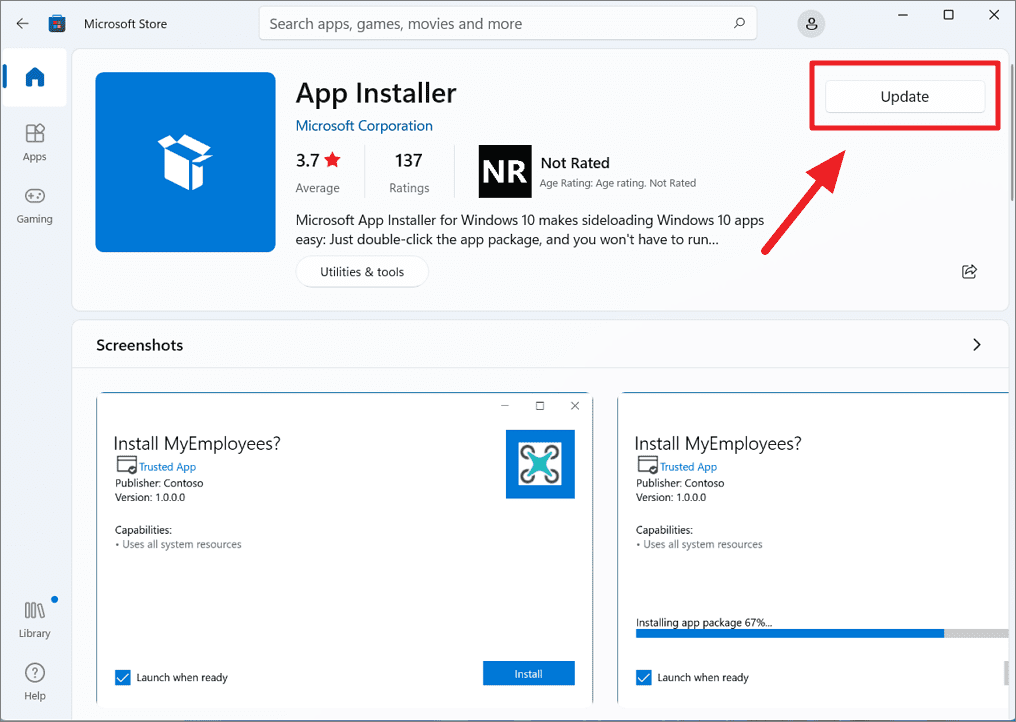Open the Gaming section
This screenshot has width=1016, height=722.
click(34, 205)
